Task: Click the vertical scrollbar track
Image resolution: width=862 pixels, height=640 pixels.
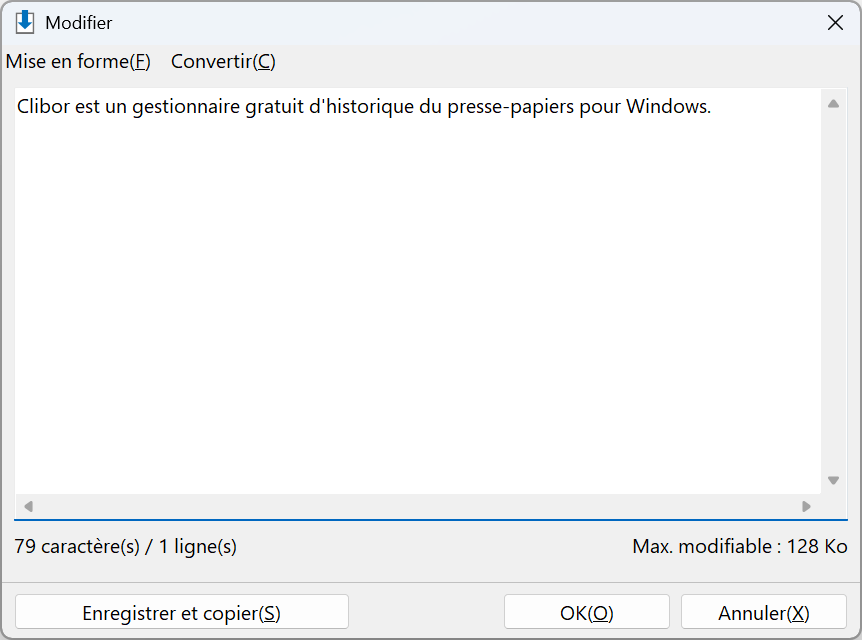Action: tap(833, 291)
